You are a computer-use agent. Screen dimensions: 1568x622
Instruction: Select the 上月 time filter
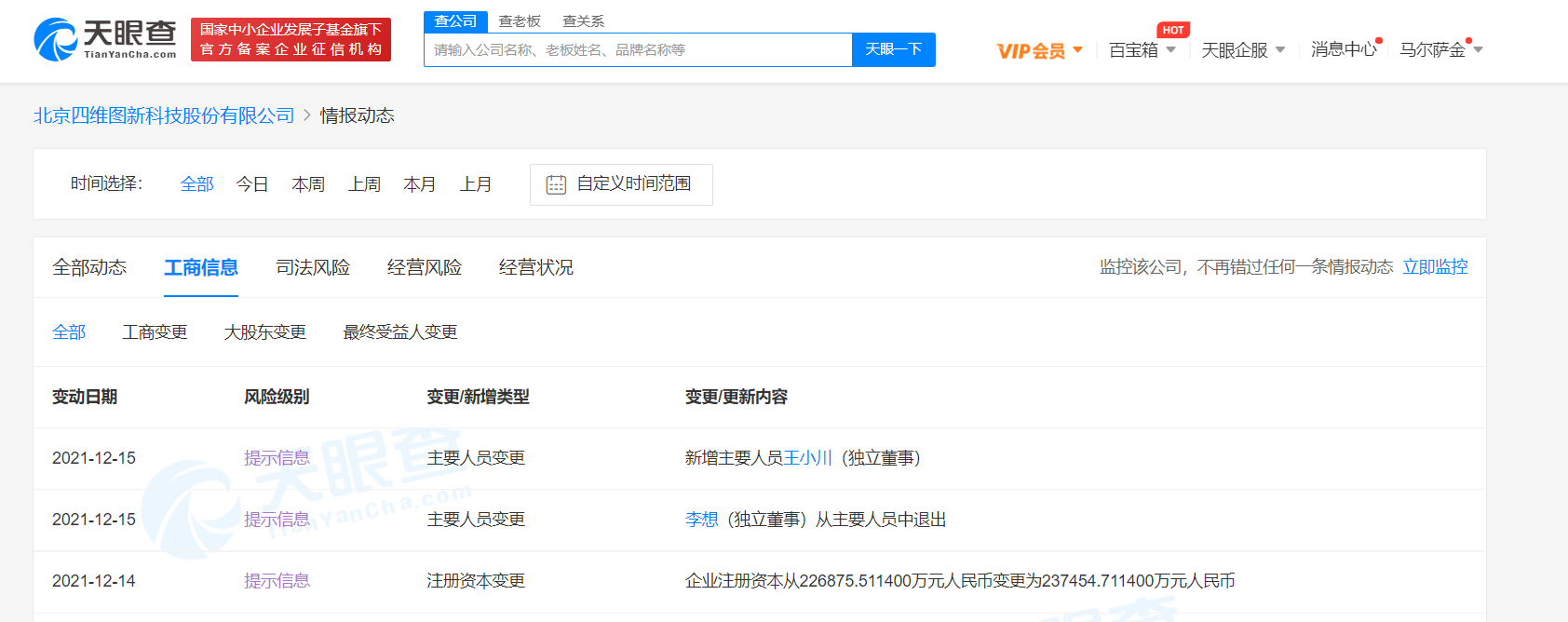point(476,184)
